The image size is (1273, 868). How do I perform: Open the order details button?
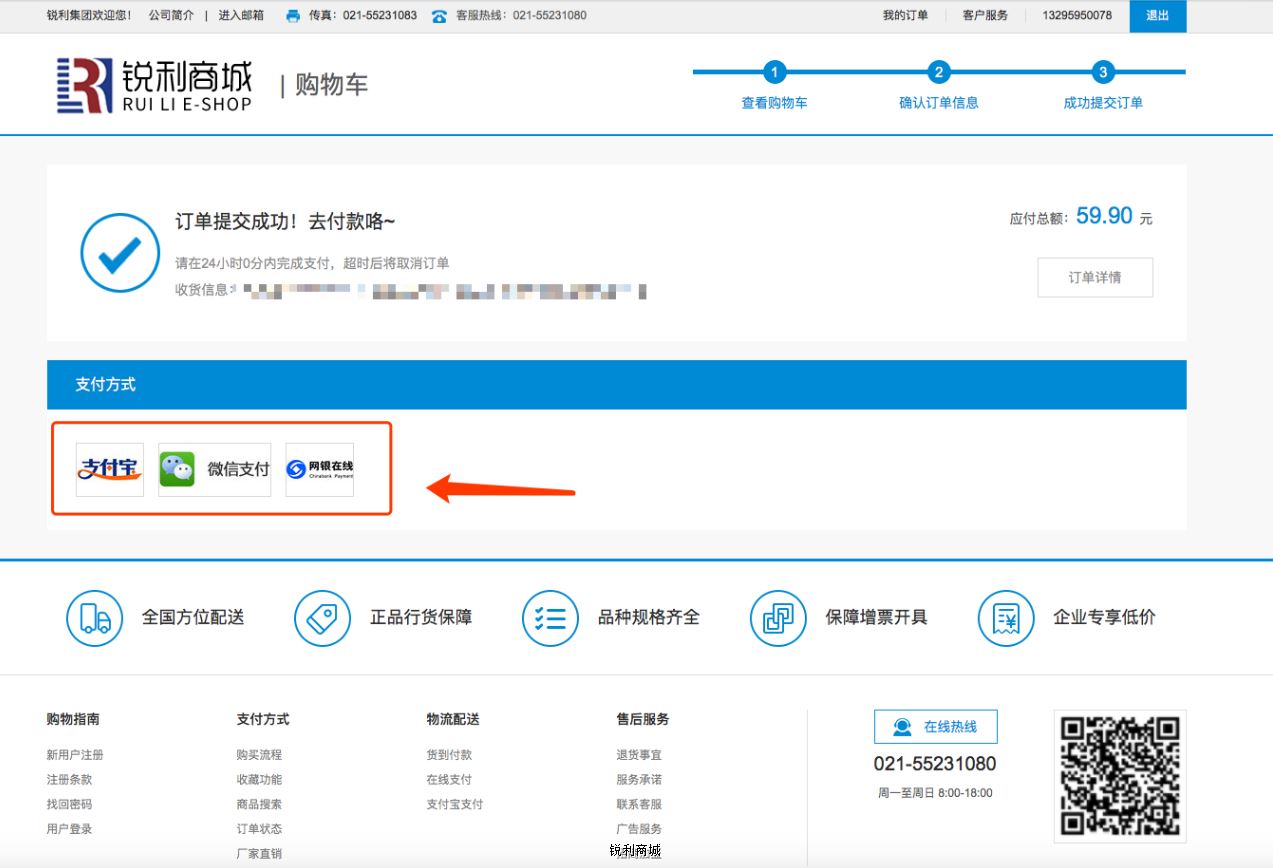click(x=1095, y=278)
